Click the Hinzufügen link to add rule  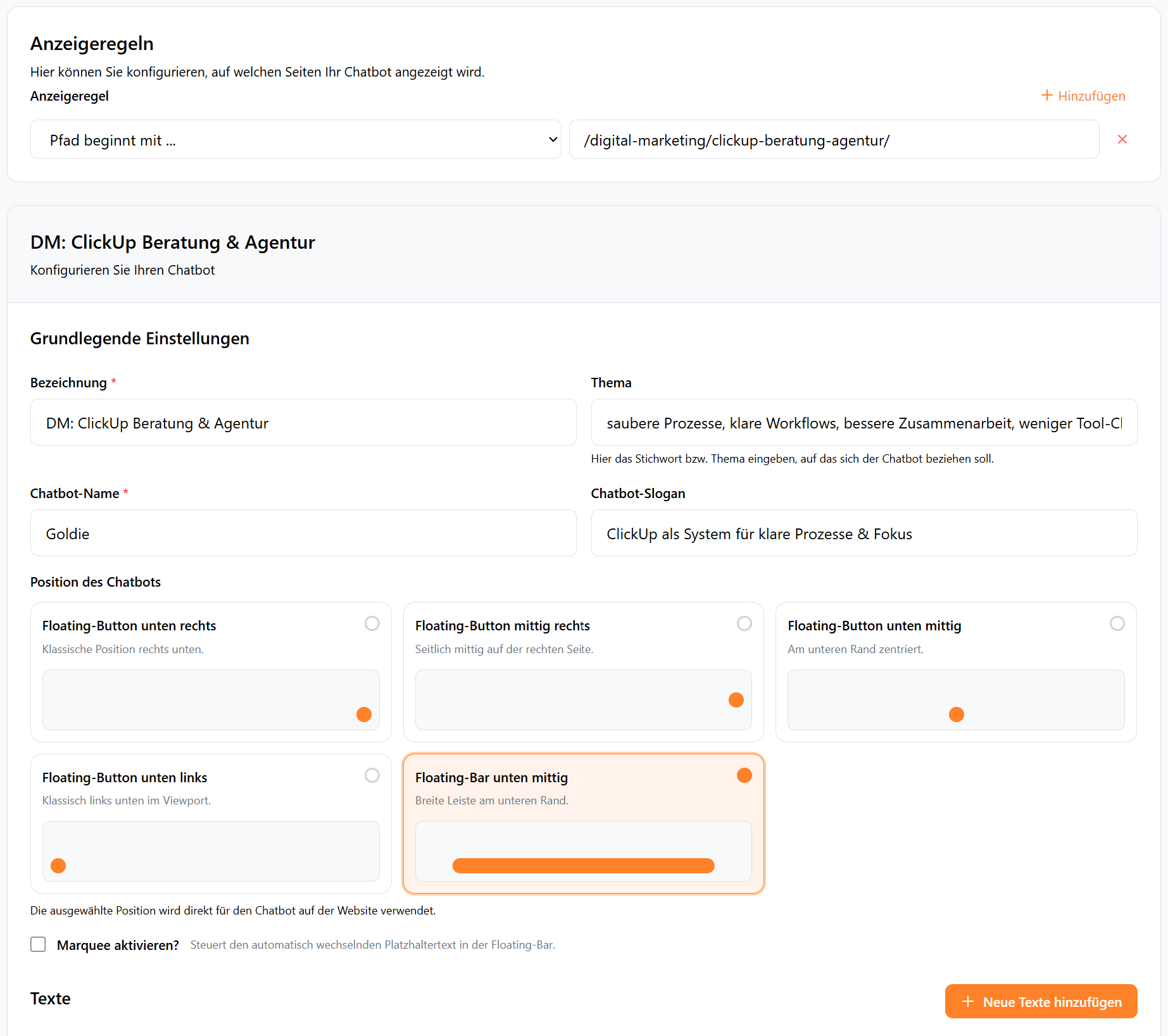(x=1083, y=96)
